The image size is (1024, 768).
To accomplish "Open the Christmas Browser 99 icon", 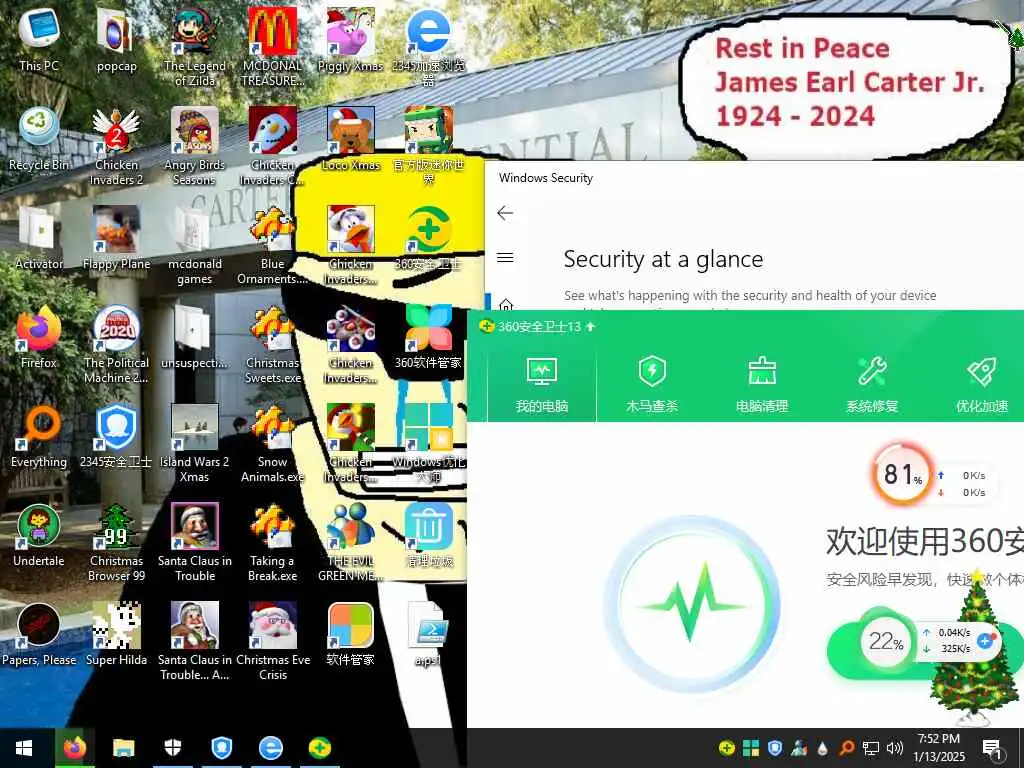I will pos(116,543).
